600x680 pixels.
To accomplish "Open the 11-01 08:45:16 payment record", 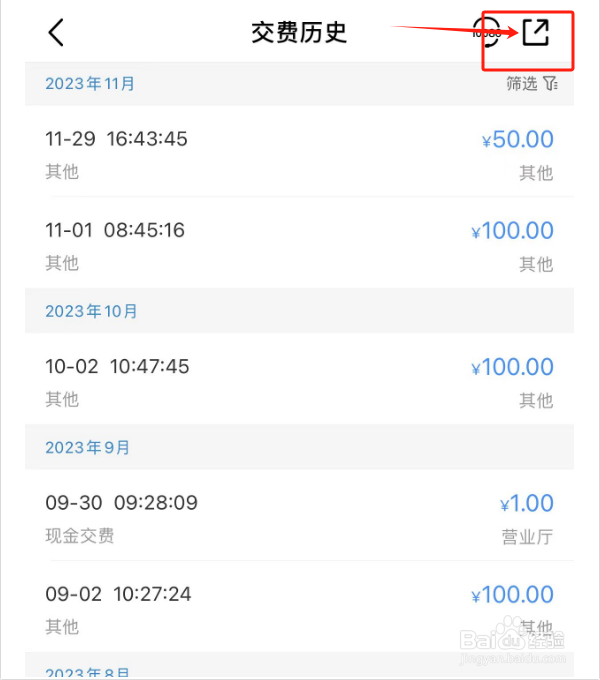I will tap(299, 242).
